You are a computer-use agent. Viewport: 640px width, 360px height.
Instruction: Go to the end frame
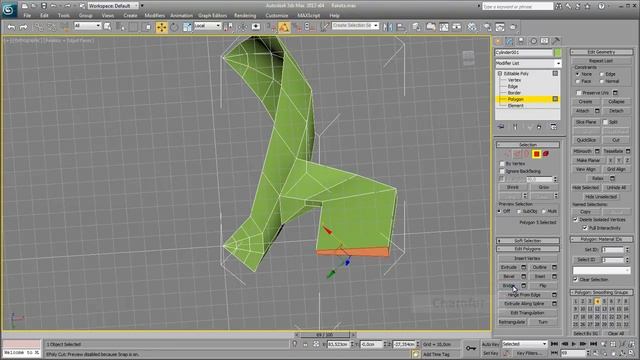pos(593,344)
